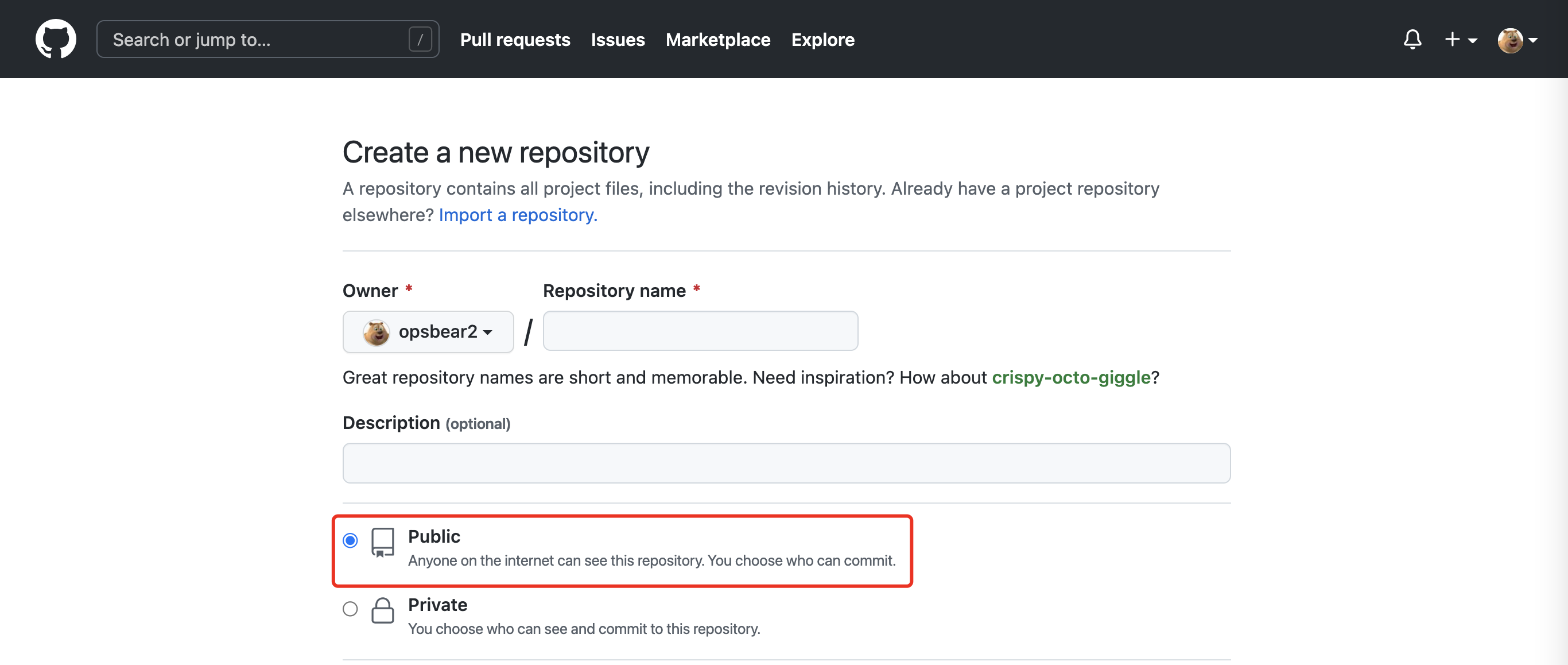Open the plus create-new menu
Viewport: 1568px width, 665px height.
pyautogui.click(x=1460, y=40)
